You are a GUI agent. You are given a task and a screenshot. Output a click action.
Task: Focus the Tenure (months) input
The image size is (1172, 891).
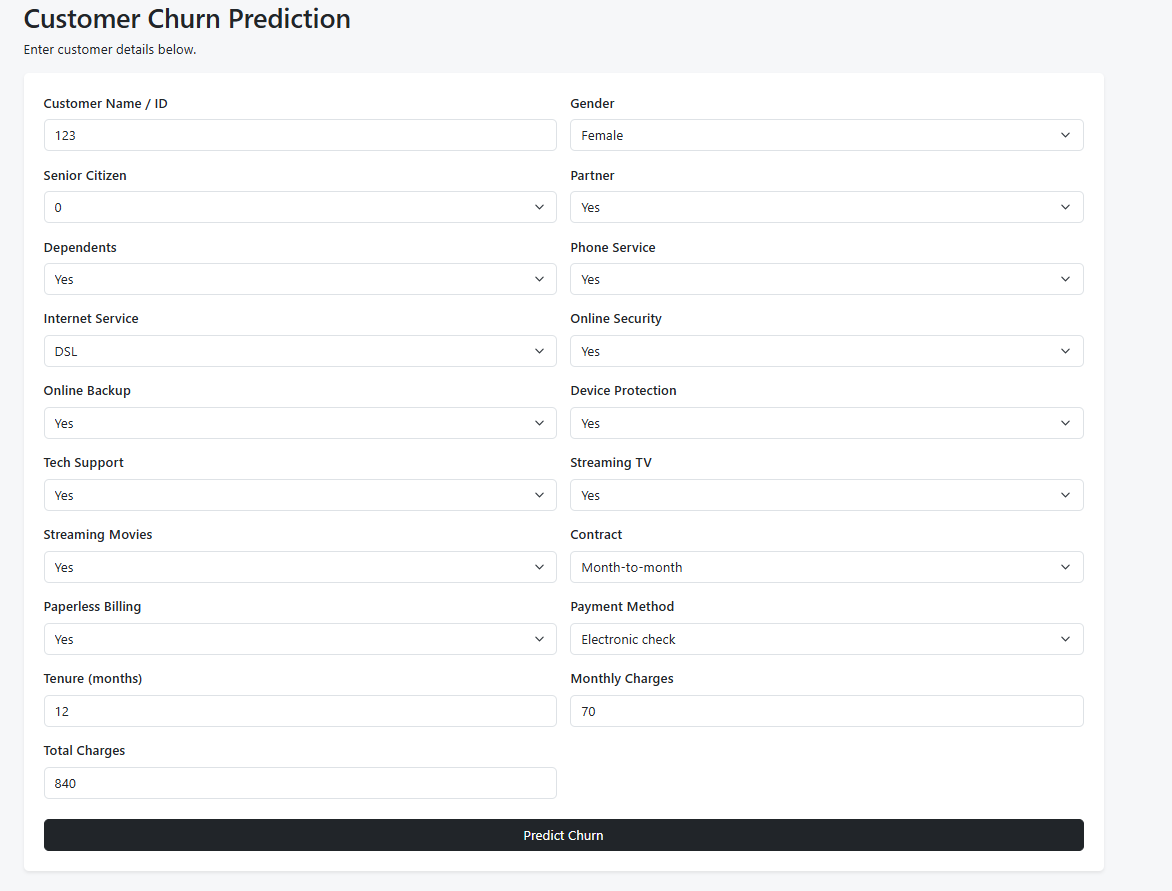click(x=300, y=711)
